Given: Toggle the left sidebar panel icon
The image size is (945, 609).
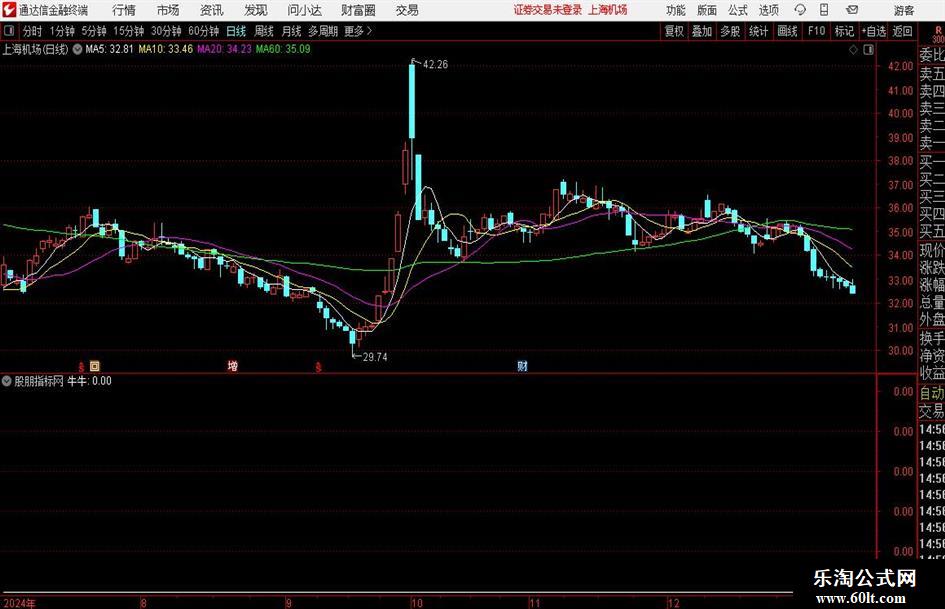Looking at the screenshot, I should tap(9, 31).
